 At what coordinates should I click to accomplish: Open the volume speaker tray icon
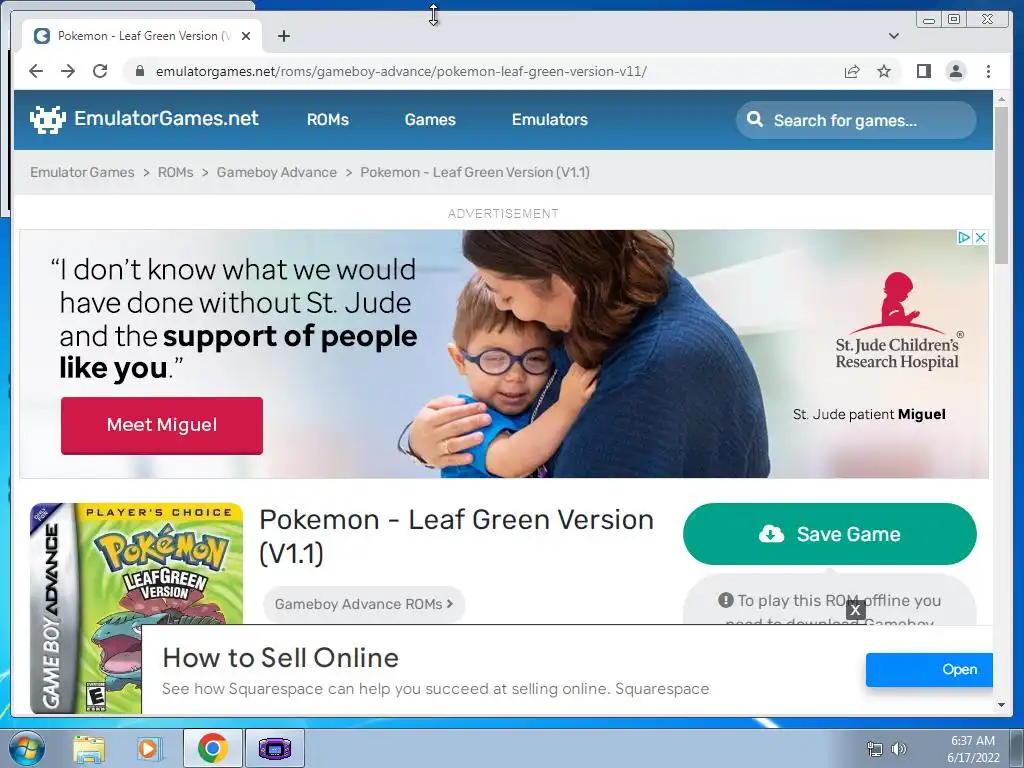click(x=899, y=749)
